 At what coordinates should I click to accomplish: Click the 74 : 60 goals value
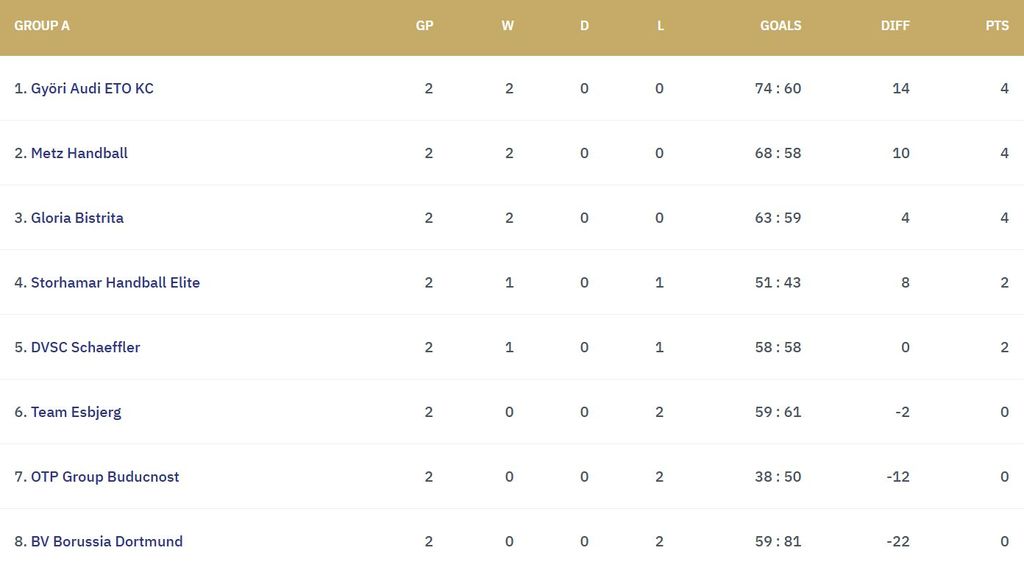[778, 88]
